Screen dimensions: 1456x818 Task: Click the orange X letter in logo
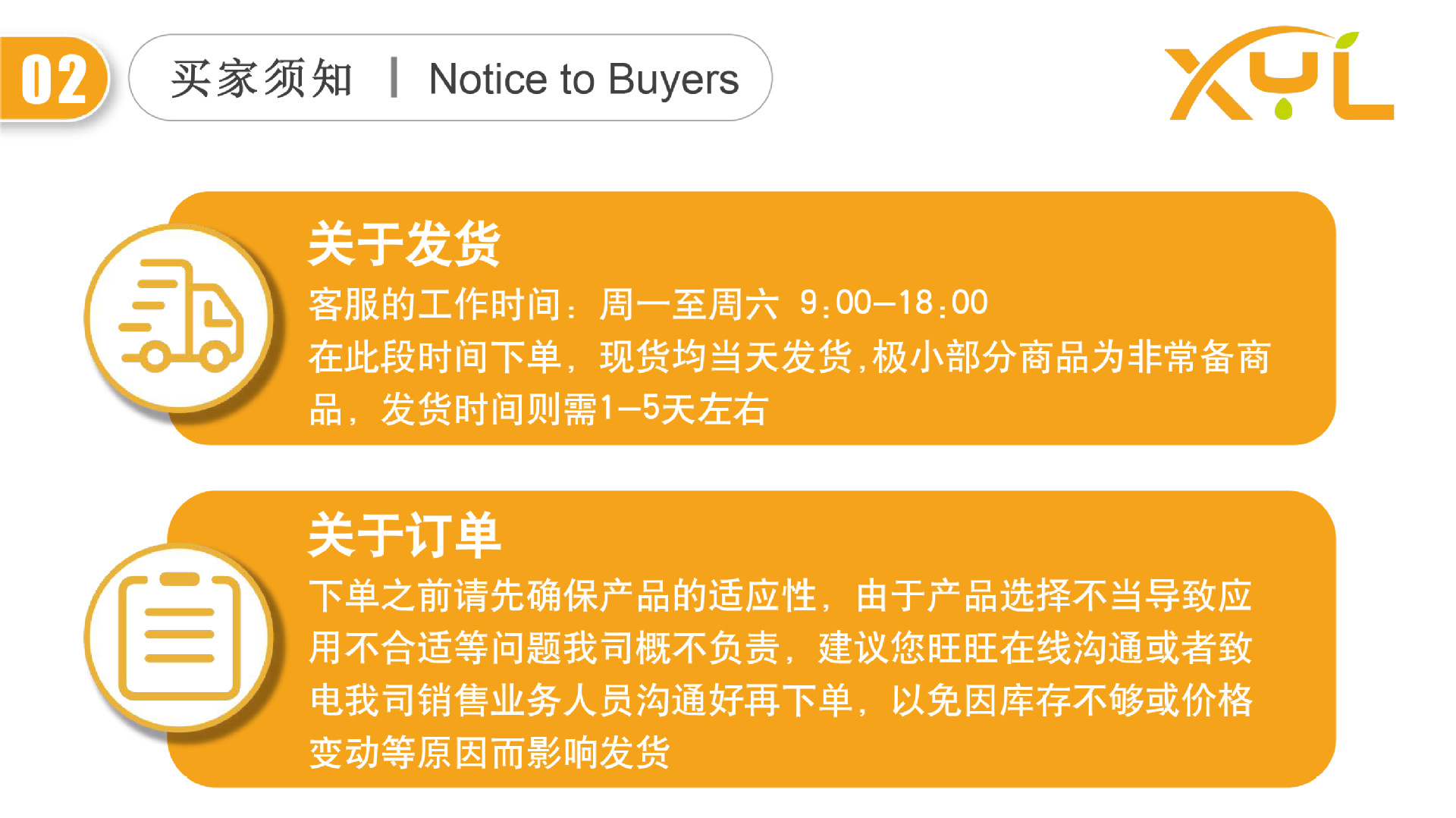pyautogui.click(x=1207, y=83)
